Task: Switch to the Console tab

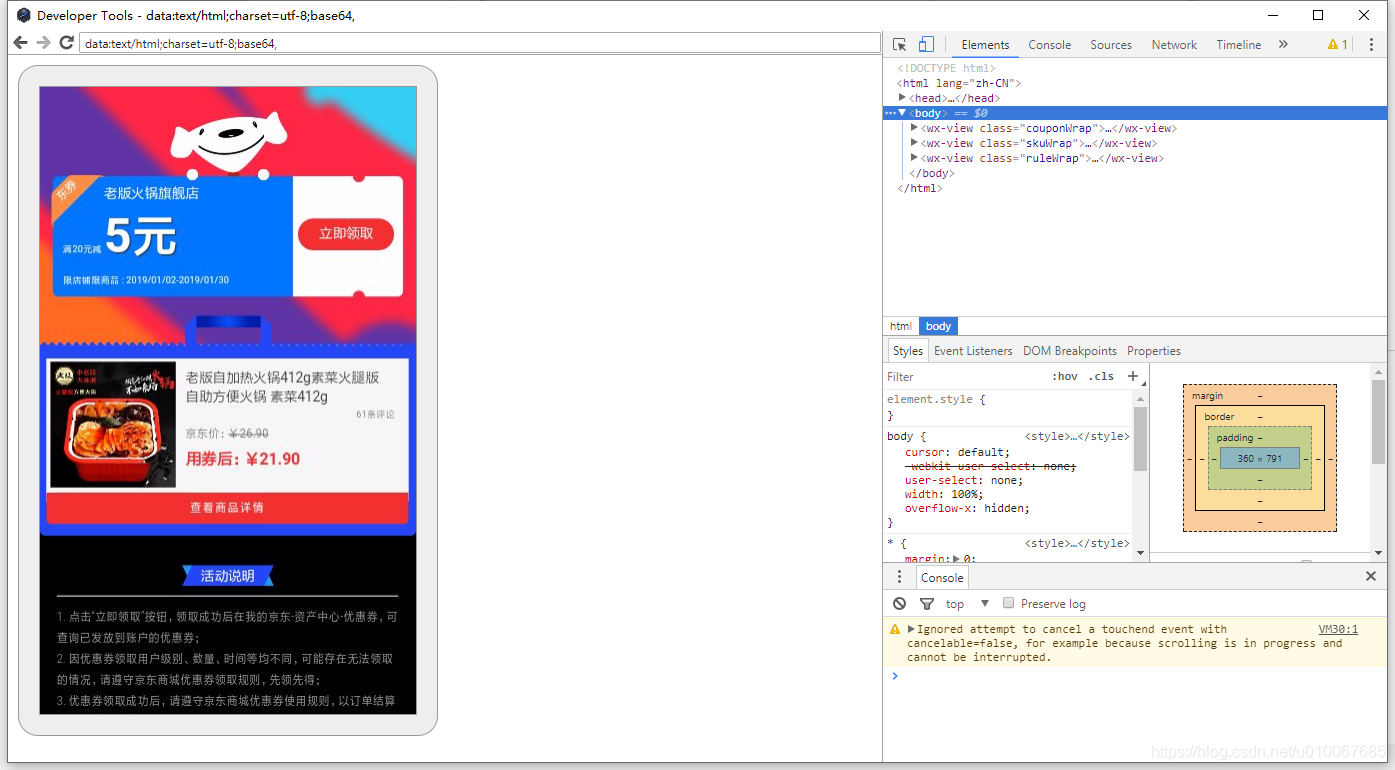Action: point(1049,45)
